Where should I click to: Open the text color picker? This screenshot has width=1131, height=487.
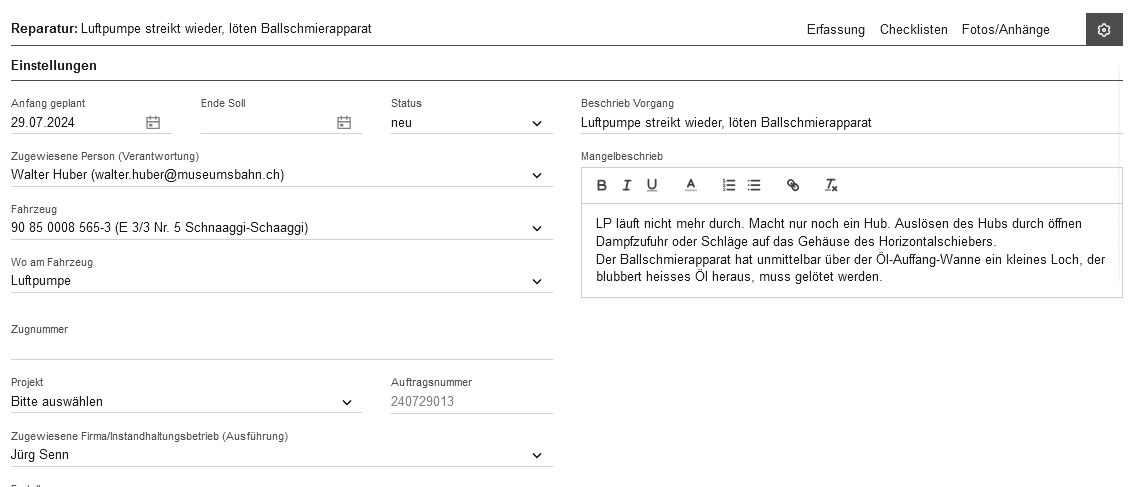(690, 185)
